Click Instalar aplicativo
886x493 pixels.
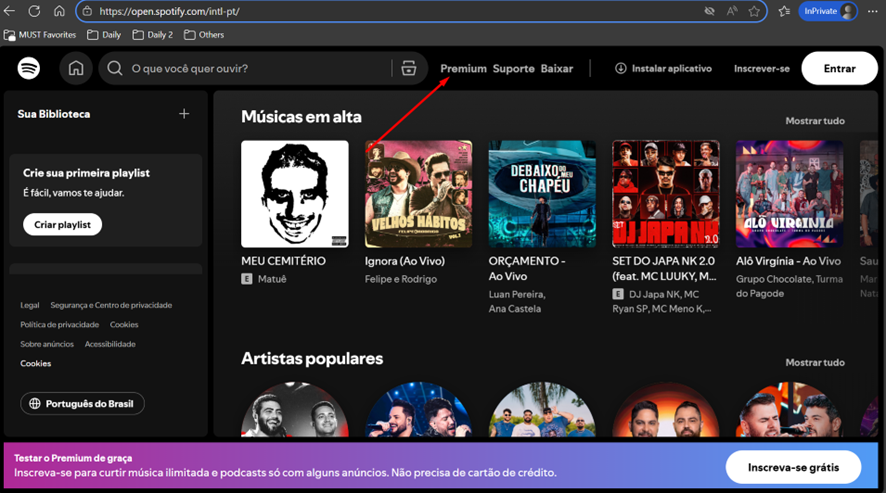coord(663,68)
